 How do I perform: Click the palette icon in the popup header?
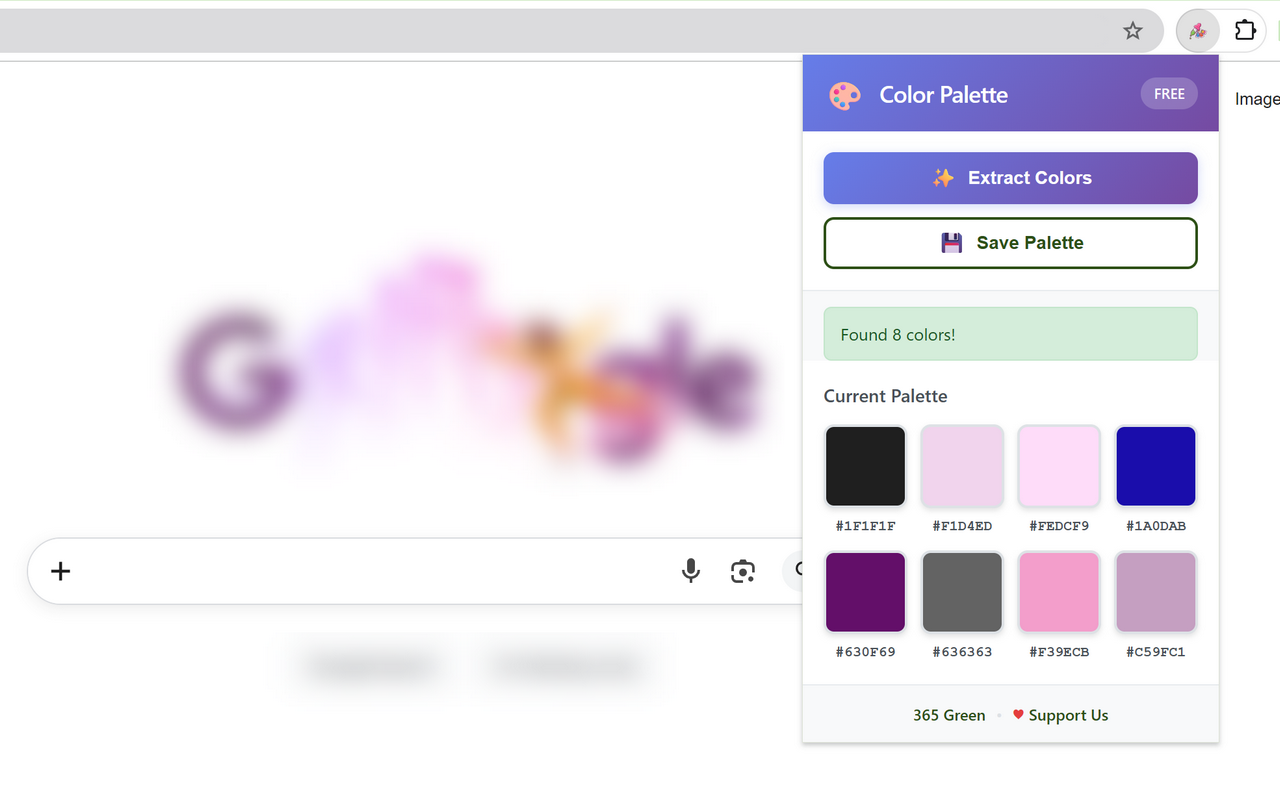click(x=845, y=95)
